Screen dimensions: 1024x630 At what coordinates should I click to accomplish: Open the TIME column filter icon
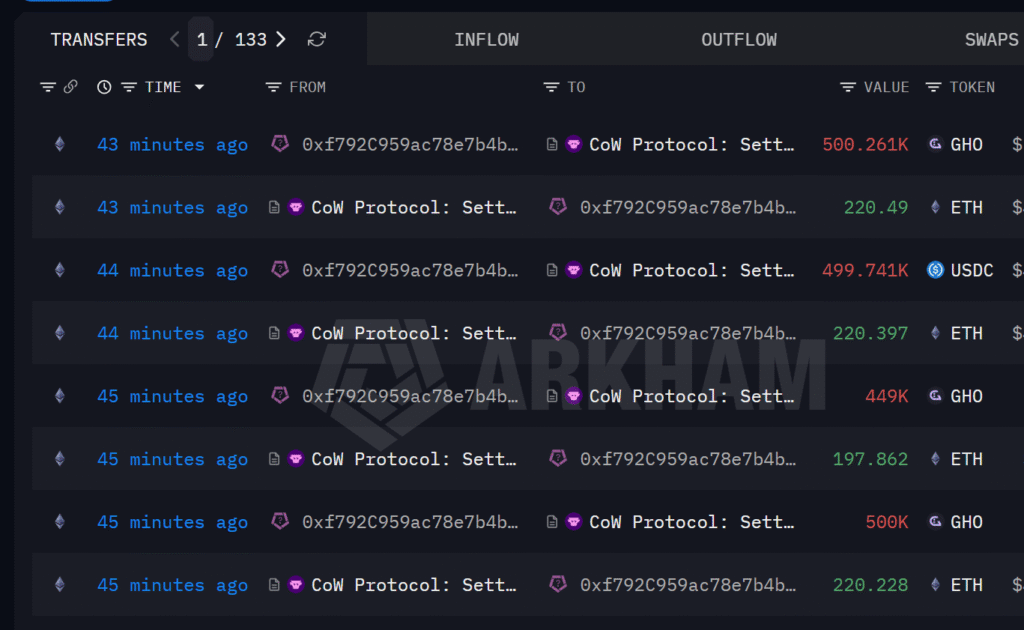pyautogui.click(x=128, y=87)
